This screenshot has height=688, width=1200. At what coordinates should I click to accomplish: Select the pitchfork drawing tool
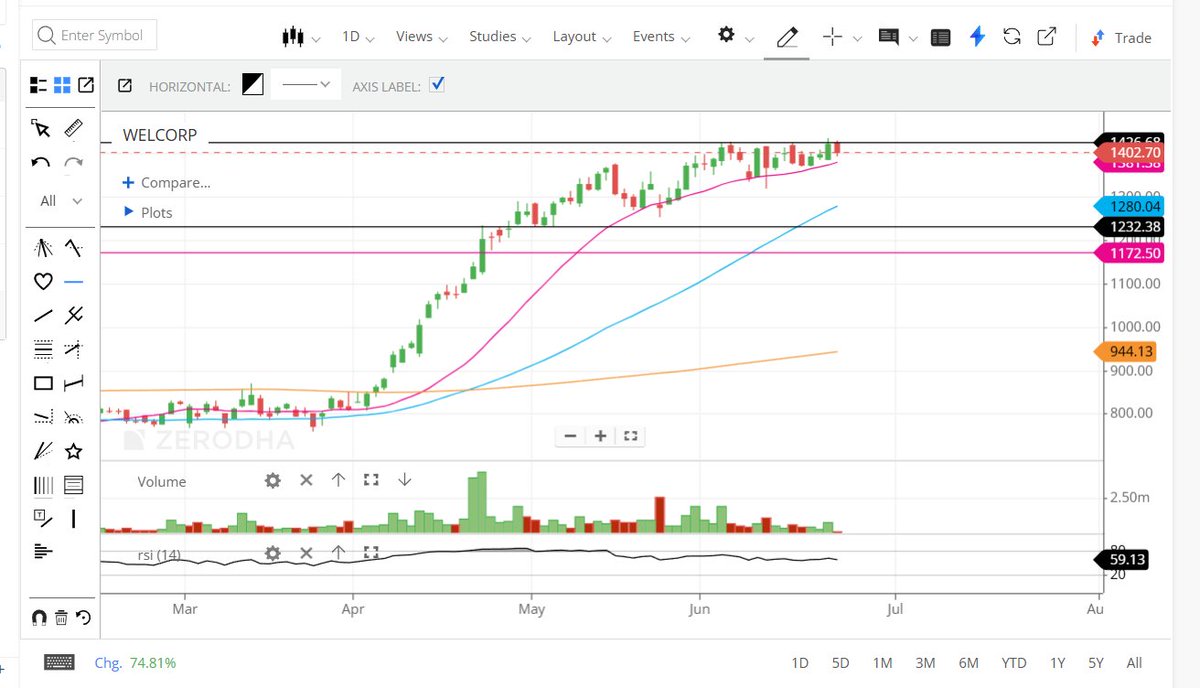43,248
